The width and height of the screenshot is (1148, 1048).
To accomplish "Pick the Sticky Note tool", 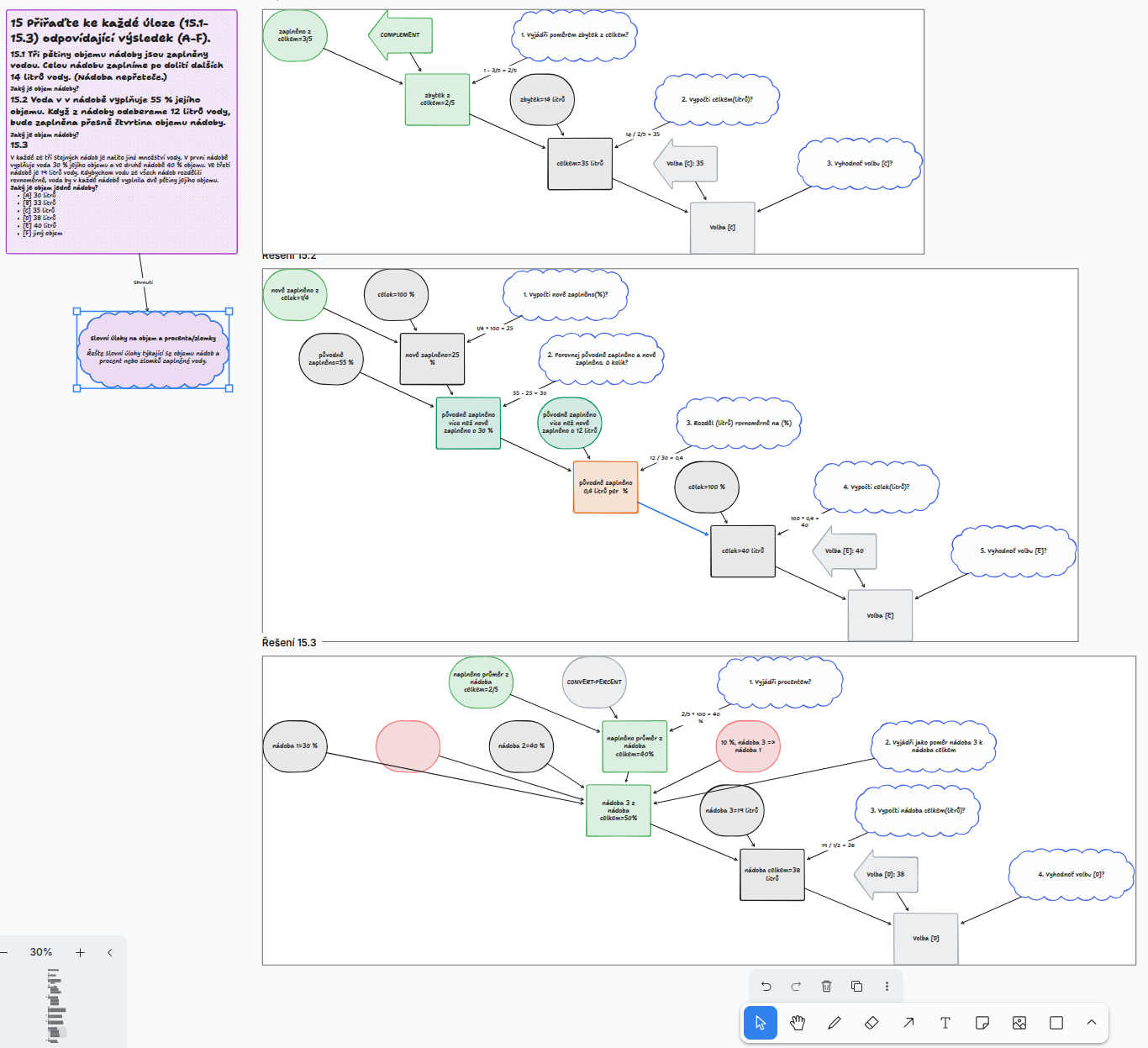I will pyautogui.click(x=982, y=1023).
